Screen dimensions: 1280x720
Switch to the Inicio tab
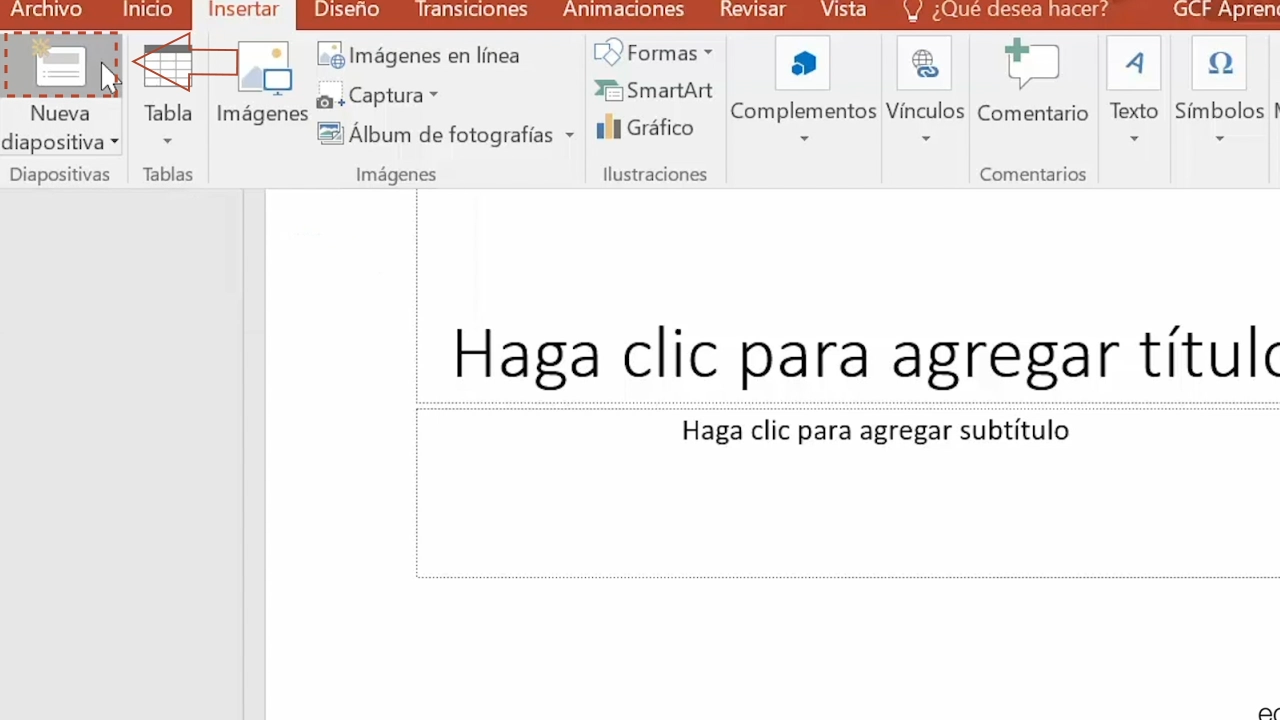tap(147, 10)
